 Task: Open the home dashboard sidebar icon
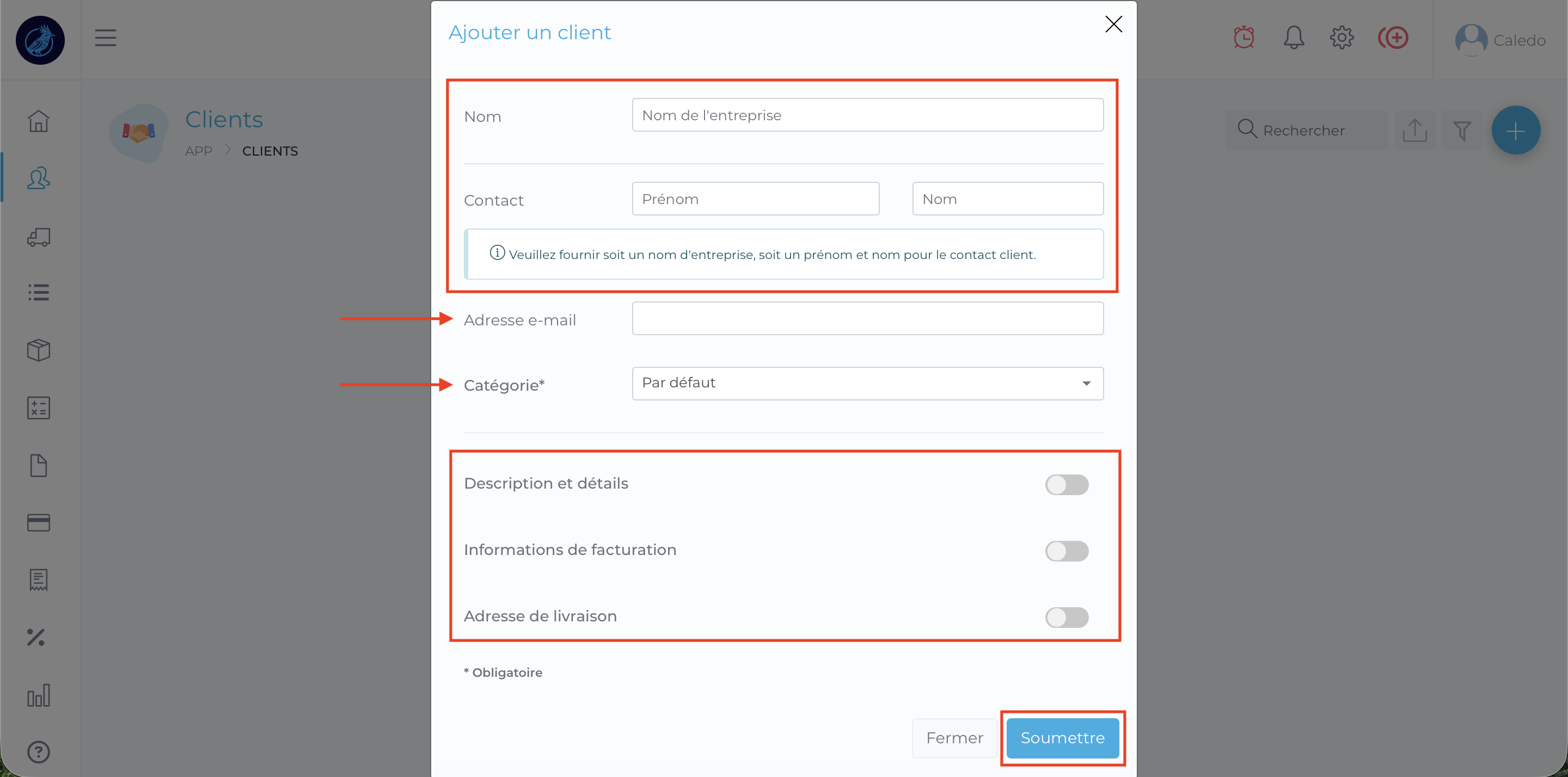point(38,120)
